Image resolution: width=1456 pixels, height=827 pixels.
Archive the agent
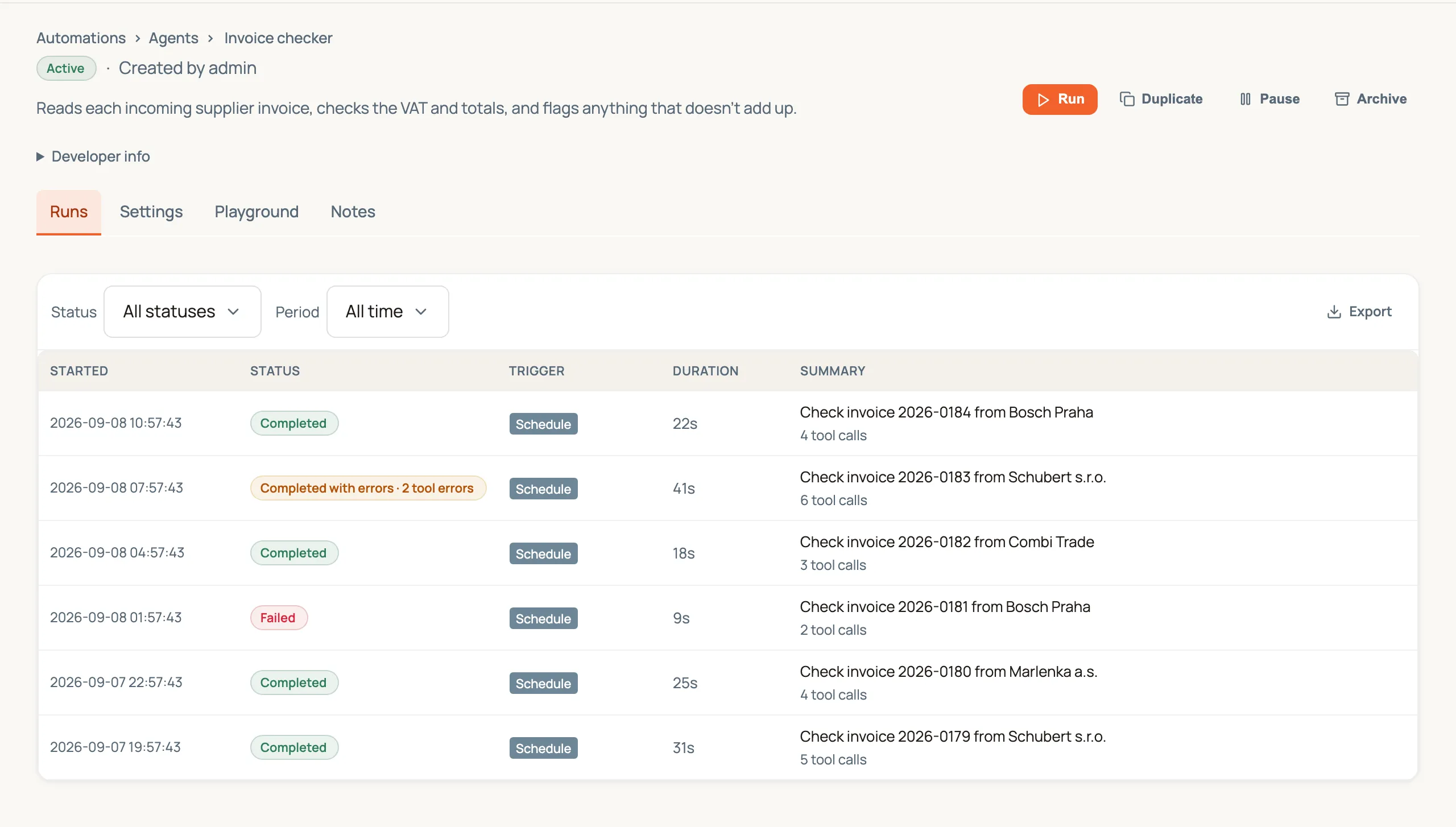(x=1370, y=99)
